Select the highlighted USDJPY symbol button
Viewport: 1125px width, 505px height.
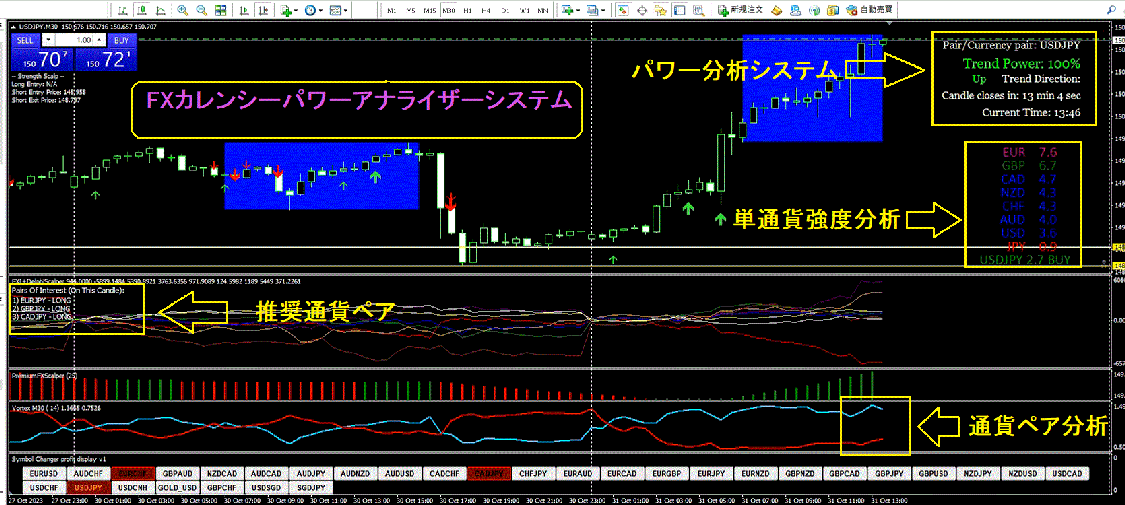tap(88, 486)
